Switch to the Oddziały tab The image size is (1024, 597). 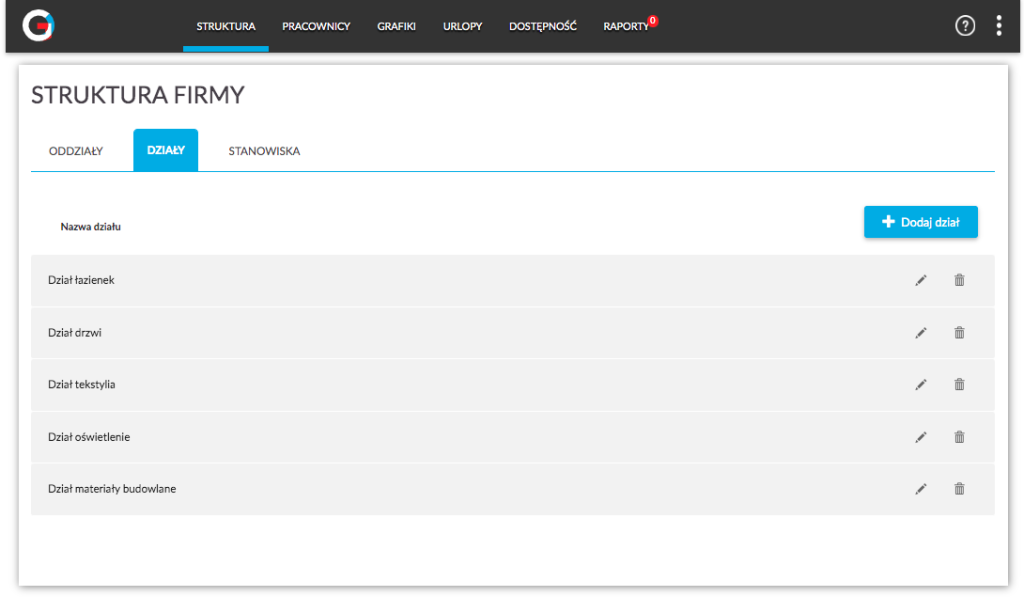click(76, 151)
